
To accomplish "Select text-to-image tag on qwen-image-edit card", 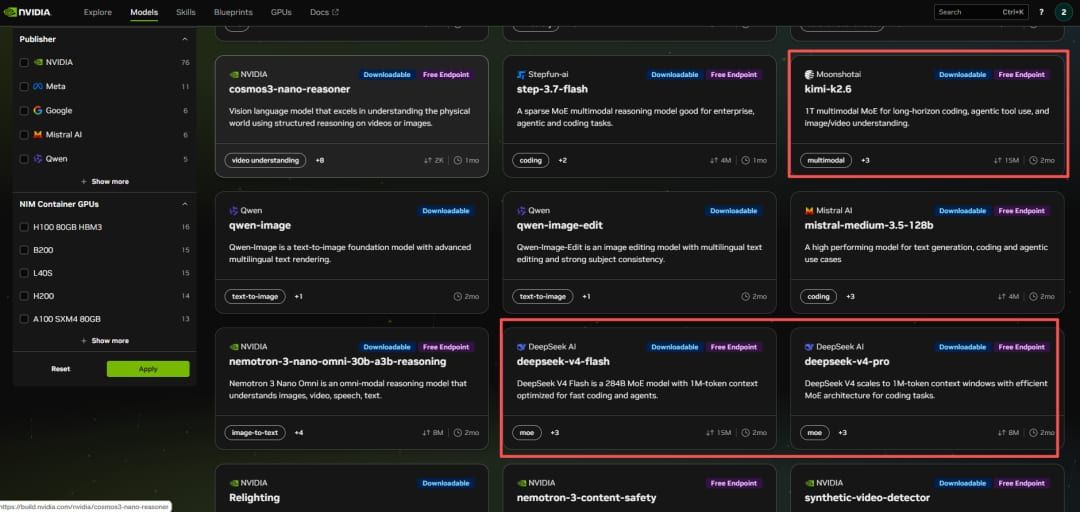I will point(543,296).
